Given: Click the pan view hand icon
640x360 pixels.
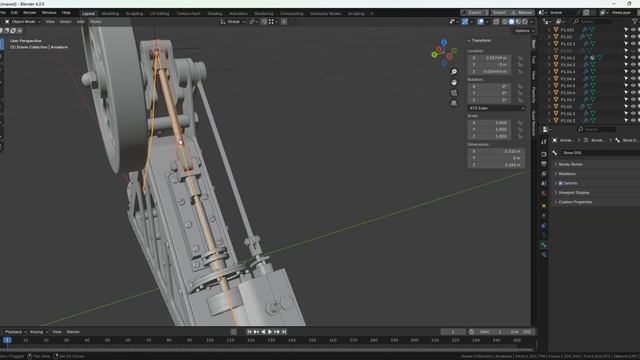Looking at the screenshot, I should pos(454,82).
